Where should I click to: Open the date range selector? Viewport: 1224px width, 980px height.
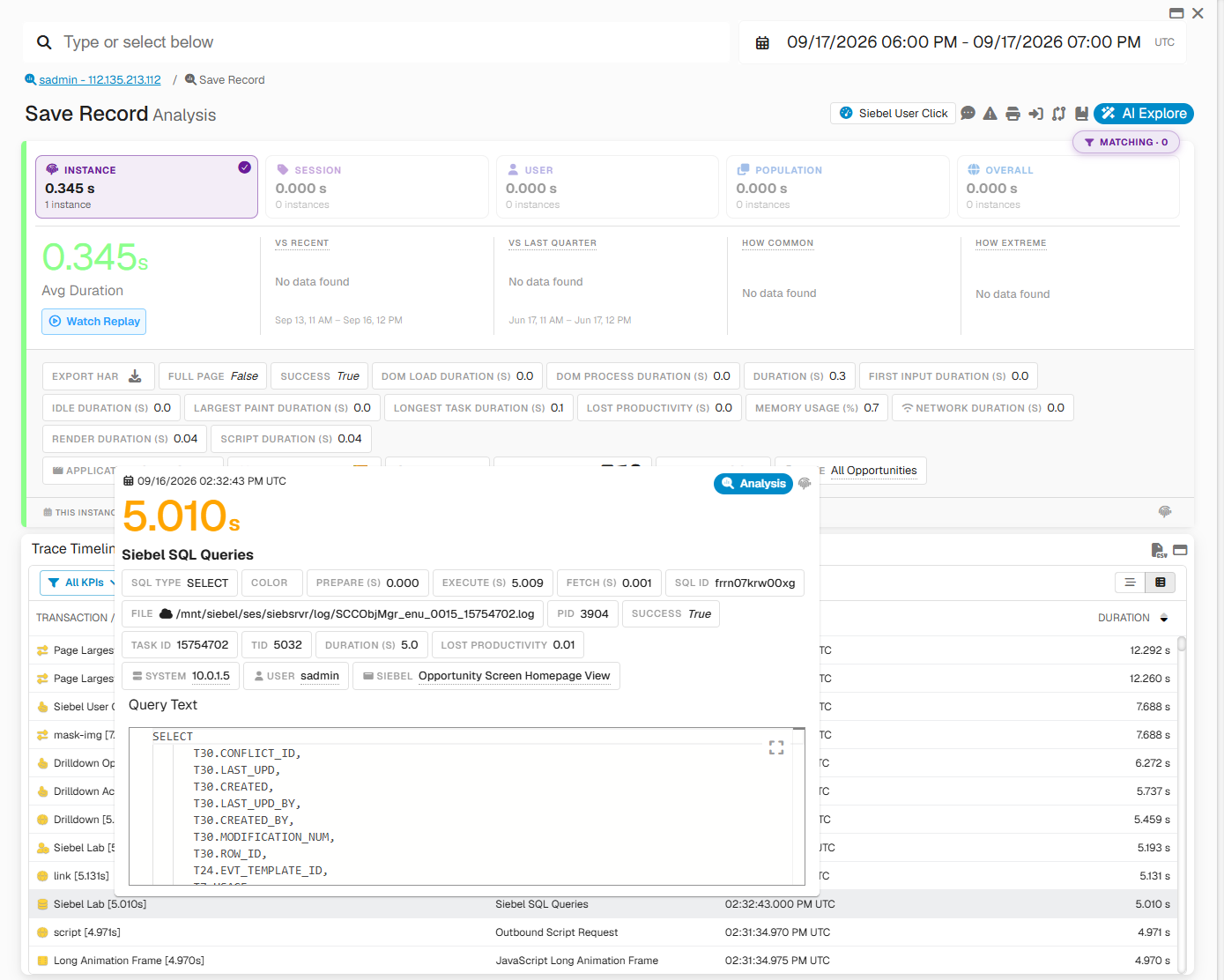coord(963,42)
